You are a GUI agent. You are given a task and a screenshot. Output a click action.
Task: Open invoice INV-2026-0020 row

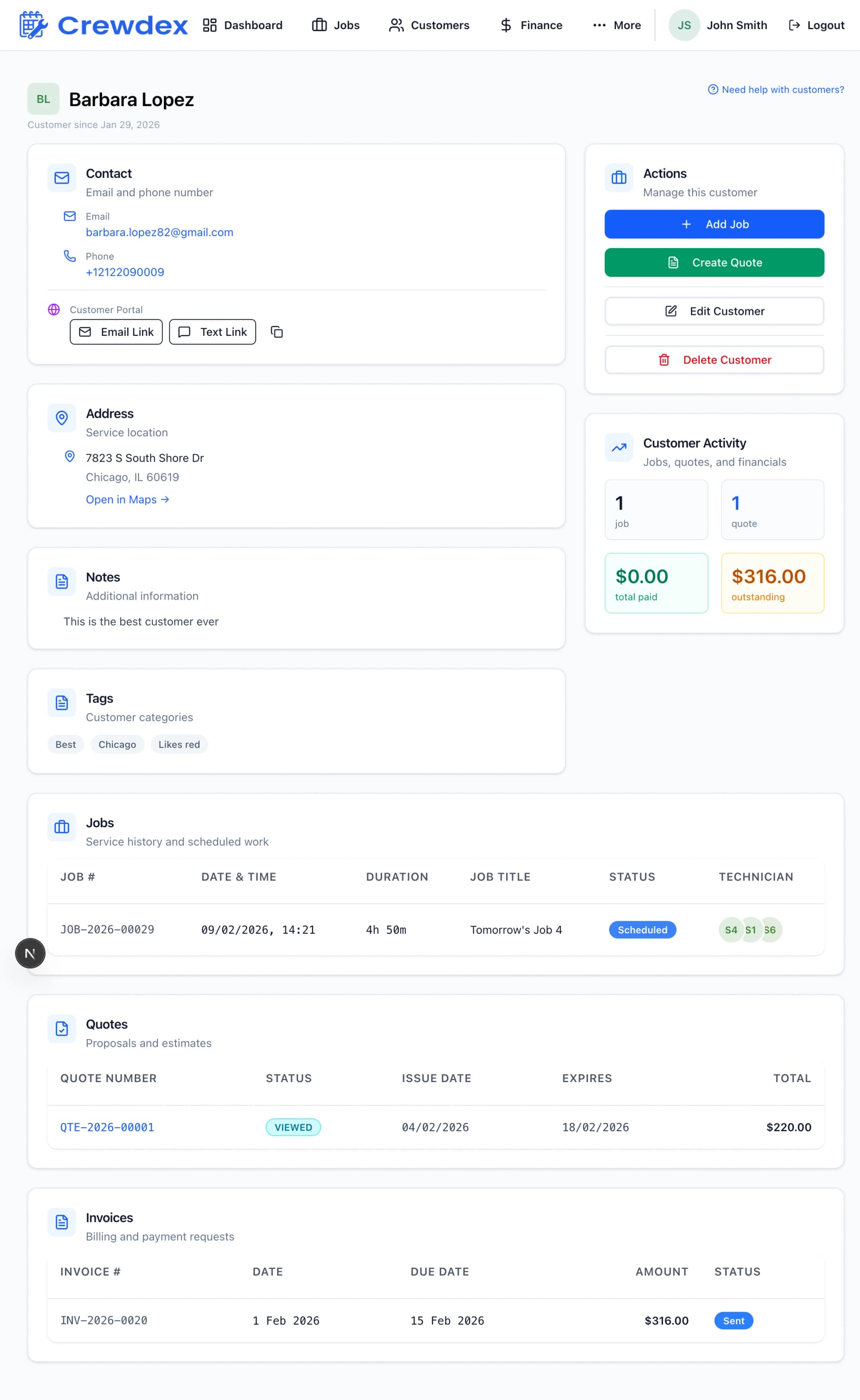(436, 1320)
